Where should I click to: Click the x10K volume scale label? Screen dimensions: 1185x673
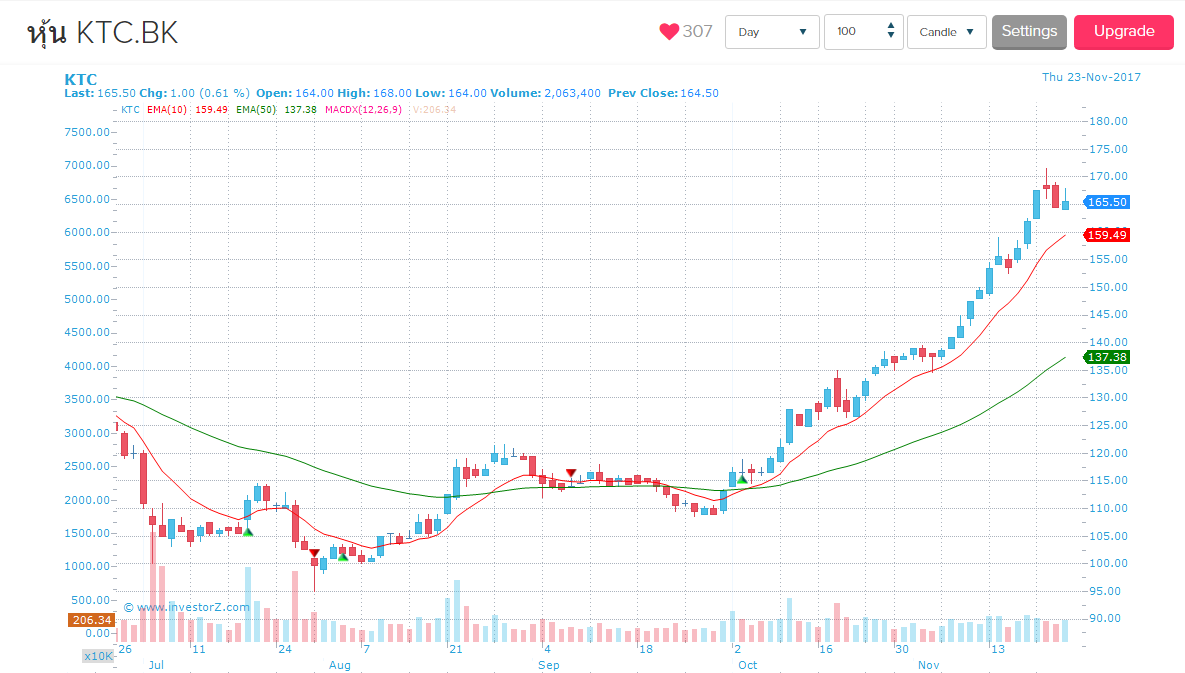point(98,656)
